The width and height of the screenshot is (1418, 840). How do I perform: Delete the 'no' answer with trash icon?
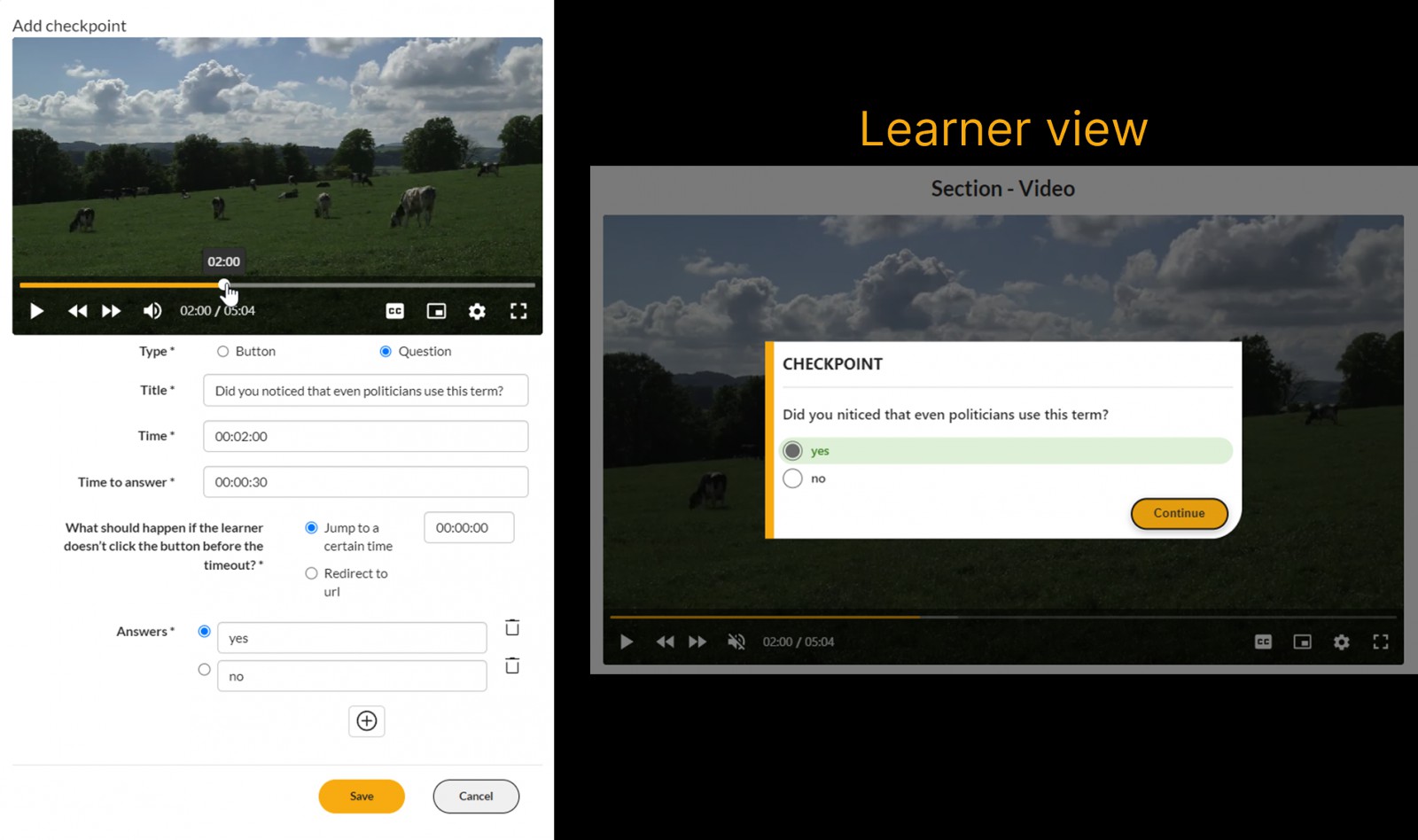(x=512, y=665)
